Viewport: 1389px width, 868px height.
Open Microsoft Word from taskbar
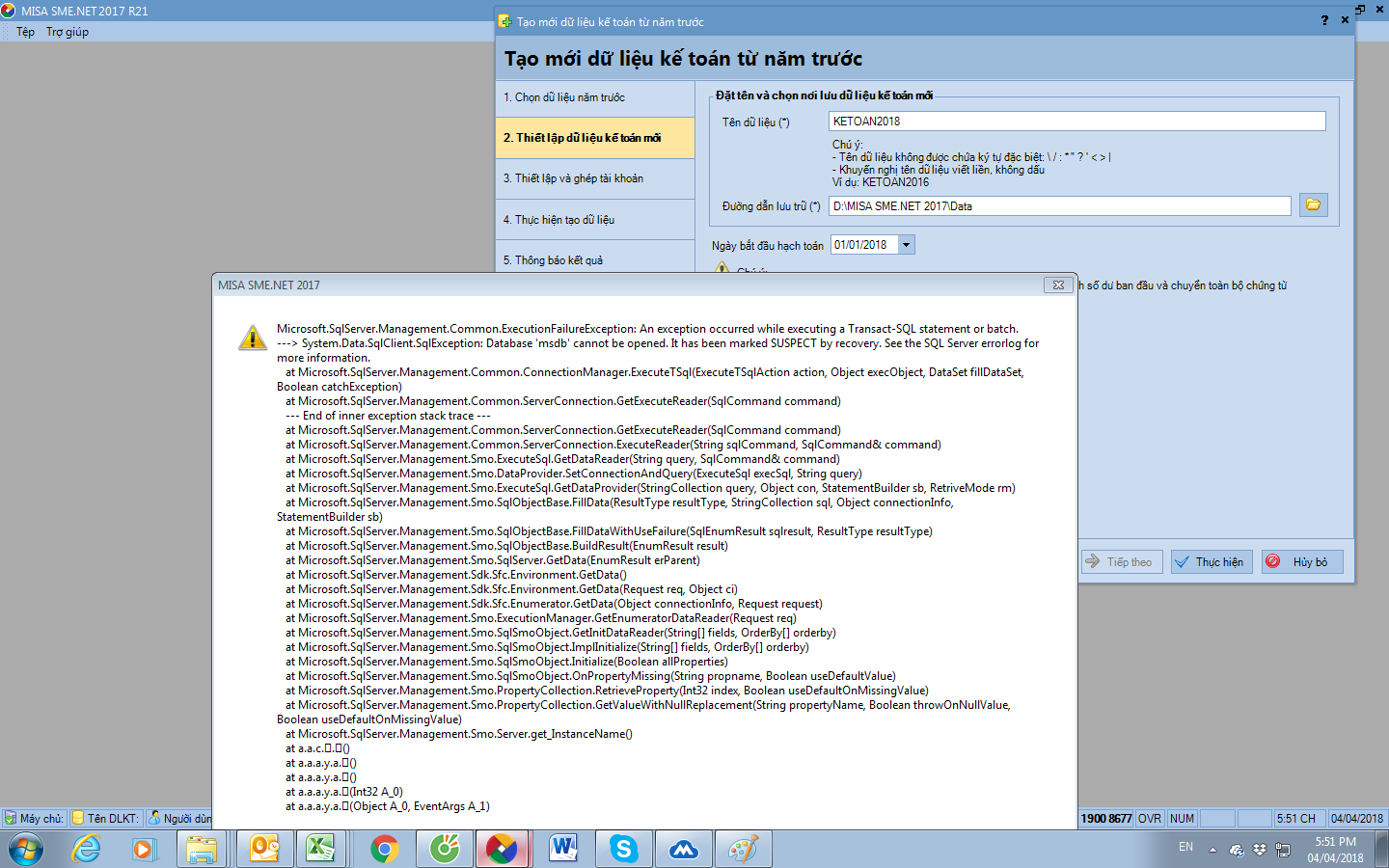[563, 850]
